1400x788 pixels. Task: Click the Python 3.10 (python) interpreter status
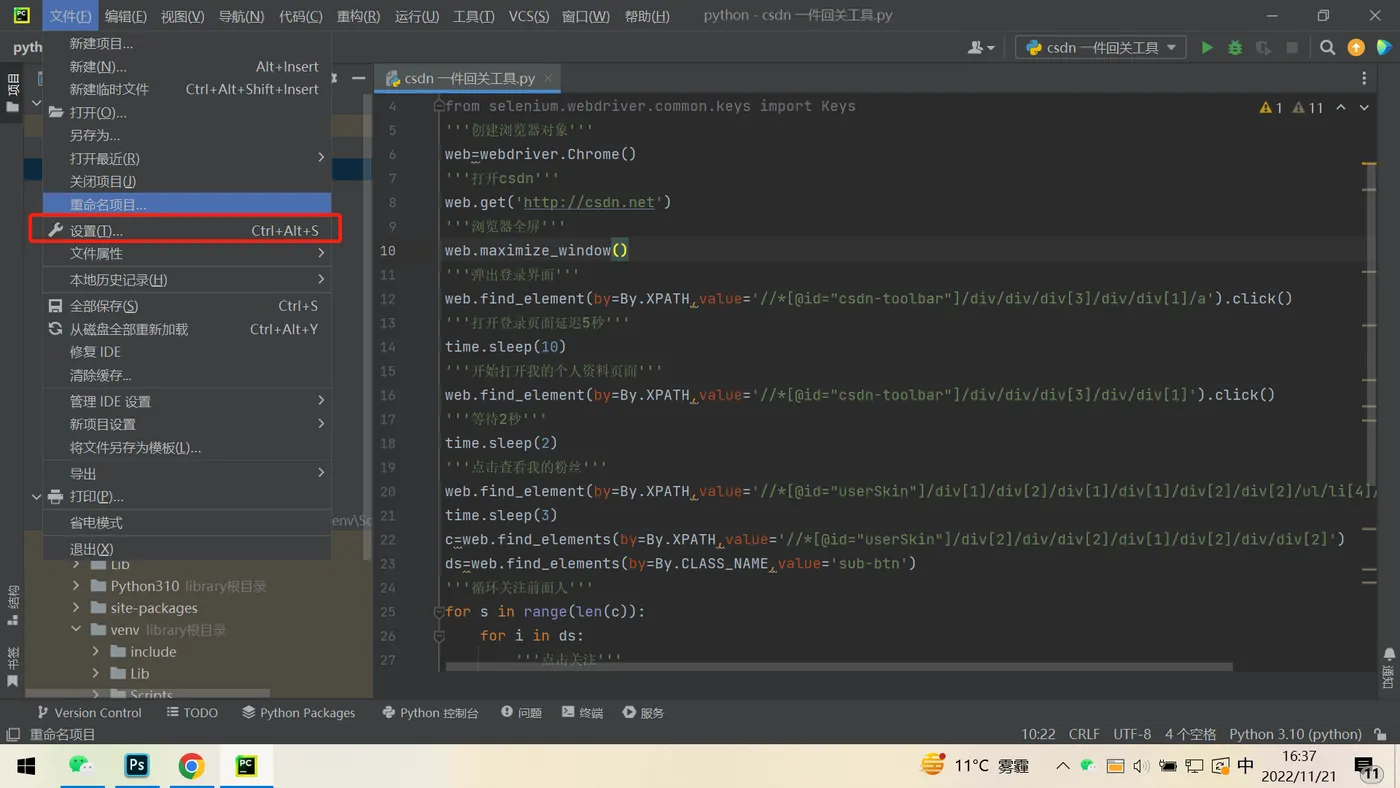pyautogui.click(x=1295, y=734)
